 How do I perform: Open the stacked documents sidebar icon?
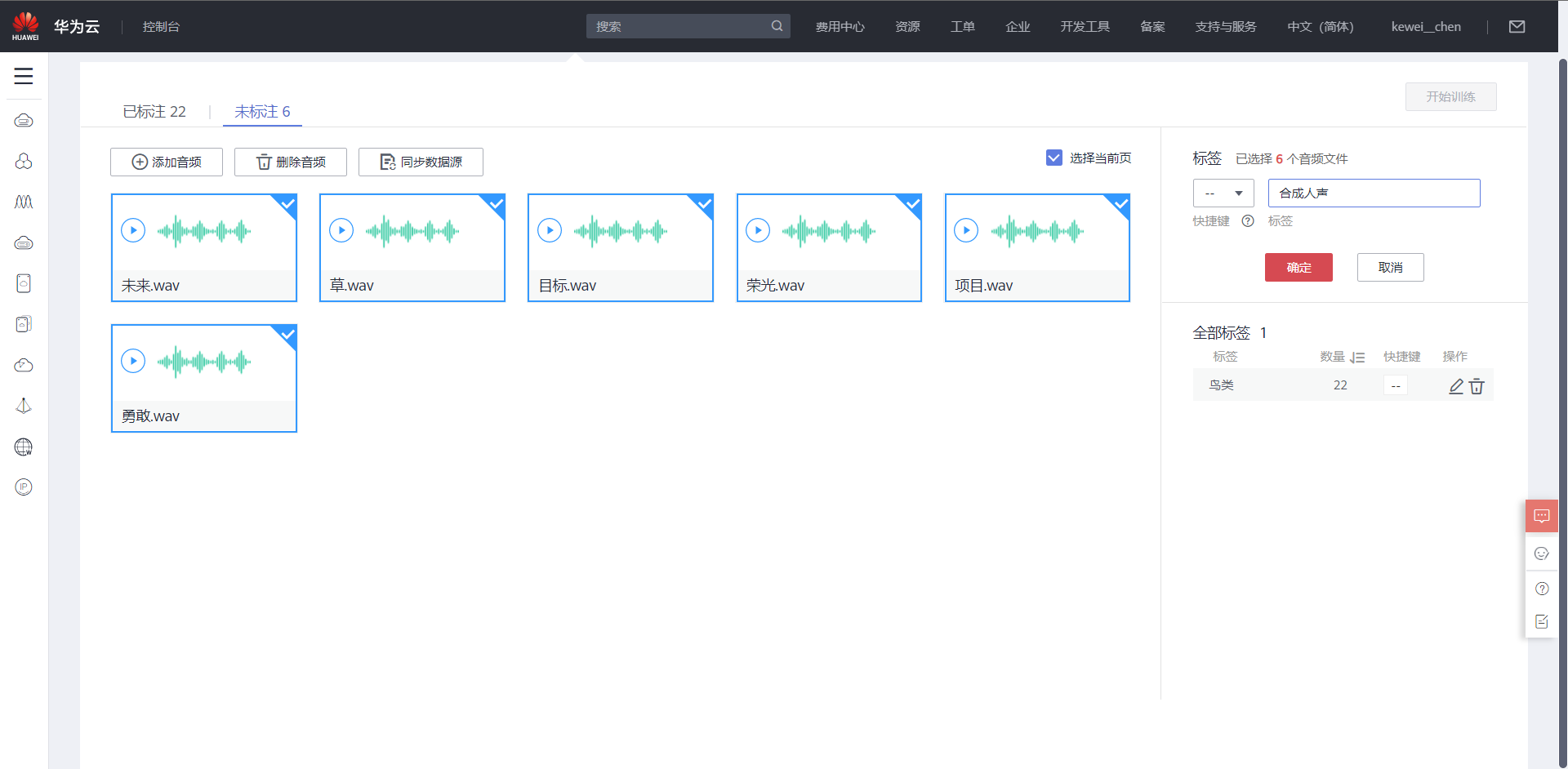pyautogui.click(x=24, y=324)
